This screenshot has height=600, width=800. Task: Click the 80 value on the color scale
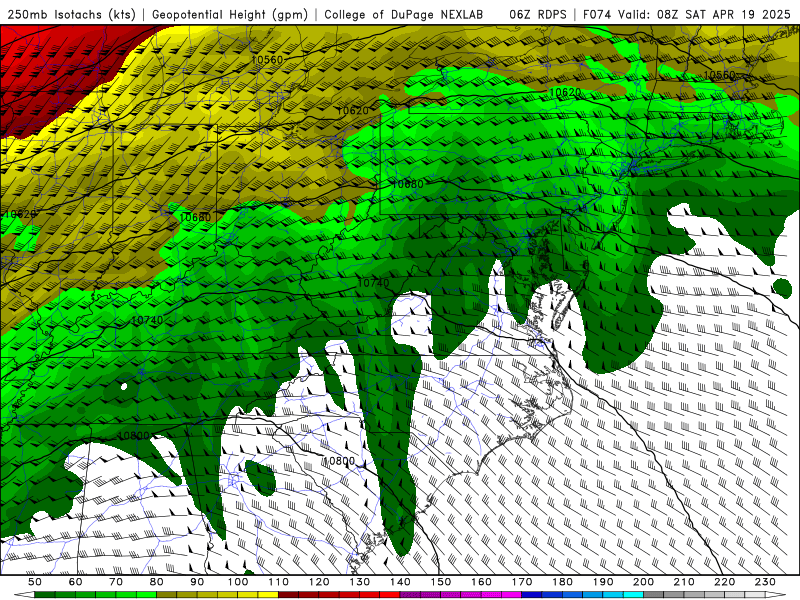pyautogui.click(x=157, y=582)
